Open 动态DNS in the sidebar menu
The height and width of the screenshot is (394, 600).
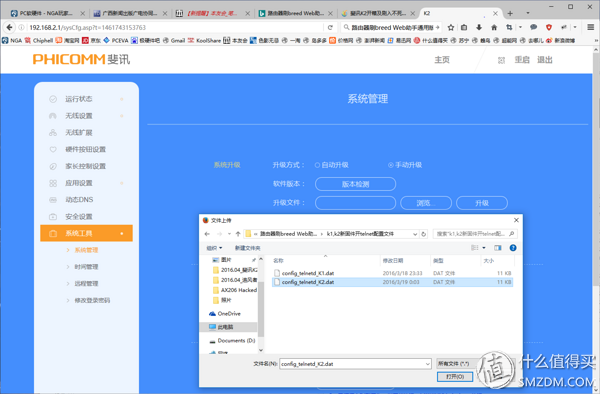coord(79,200)
